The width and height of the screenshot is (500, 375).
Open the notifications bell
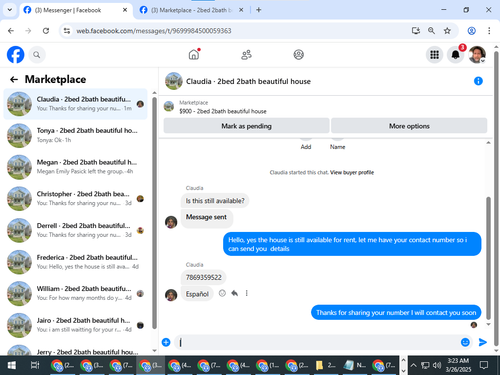click(x=456, y=55)
